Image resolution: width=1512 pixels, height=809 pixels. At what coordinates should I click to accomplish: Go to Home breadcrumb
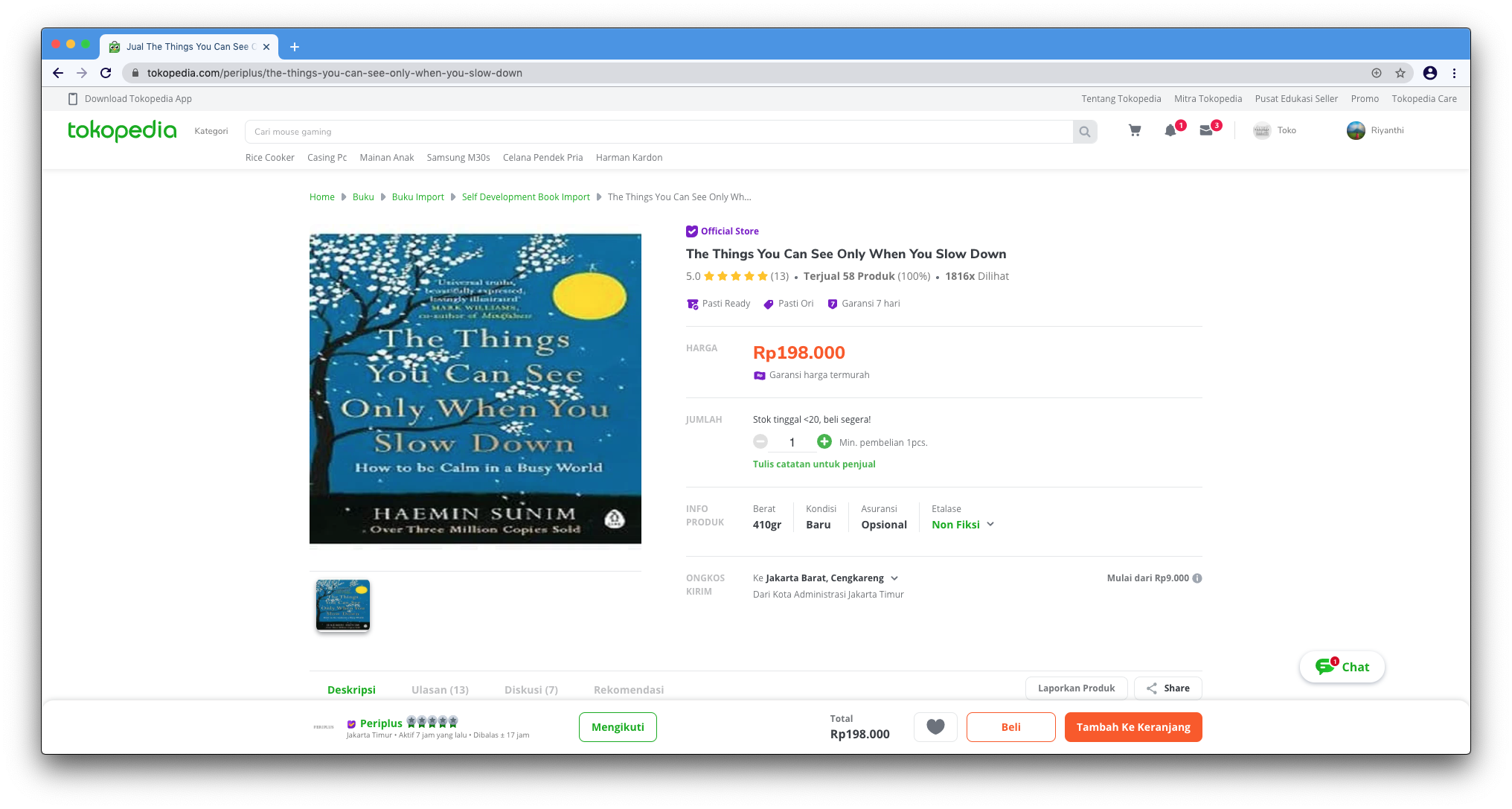pos(322,197)
